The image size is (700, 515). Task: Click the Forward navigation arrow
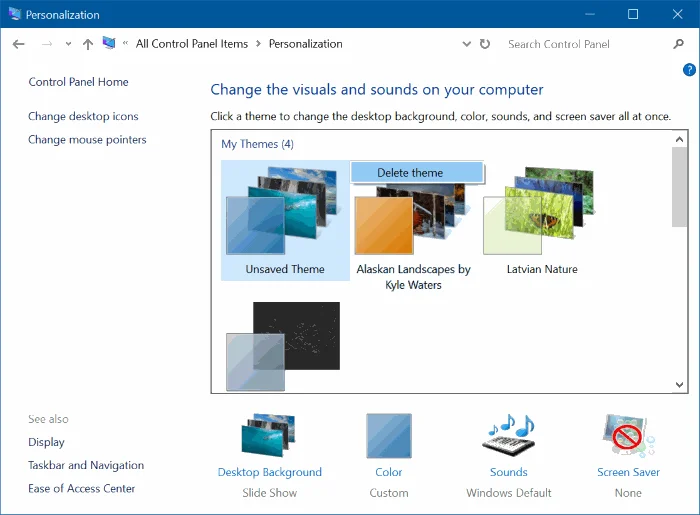pos(47,44)
